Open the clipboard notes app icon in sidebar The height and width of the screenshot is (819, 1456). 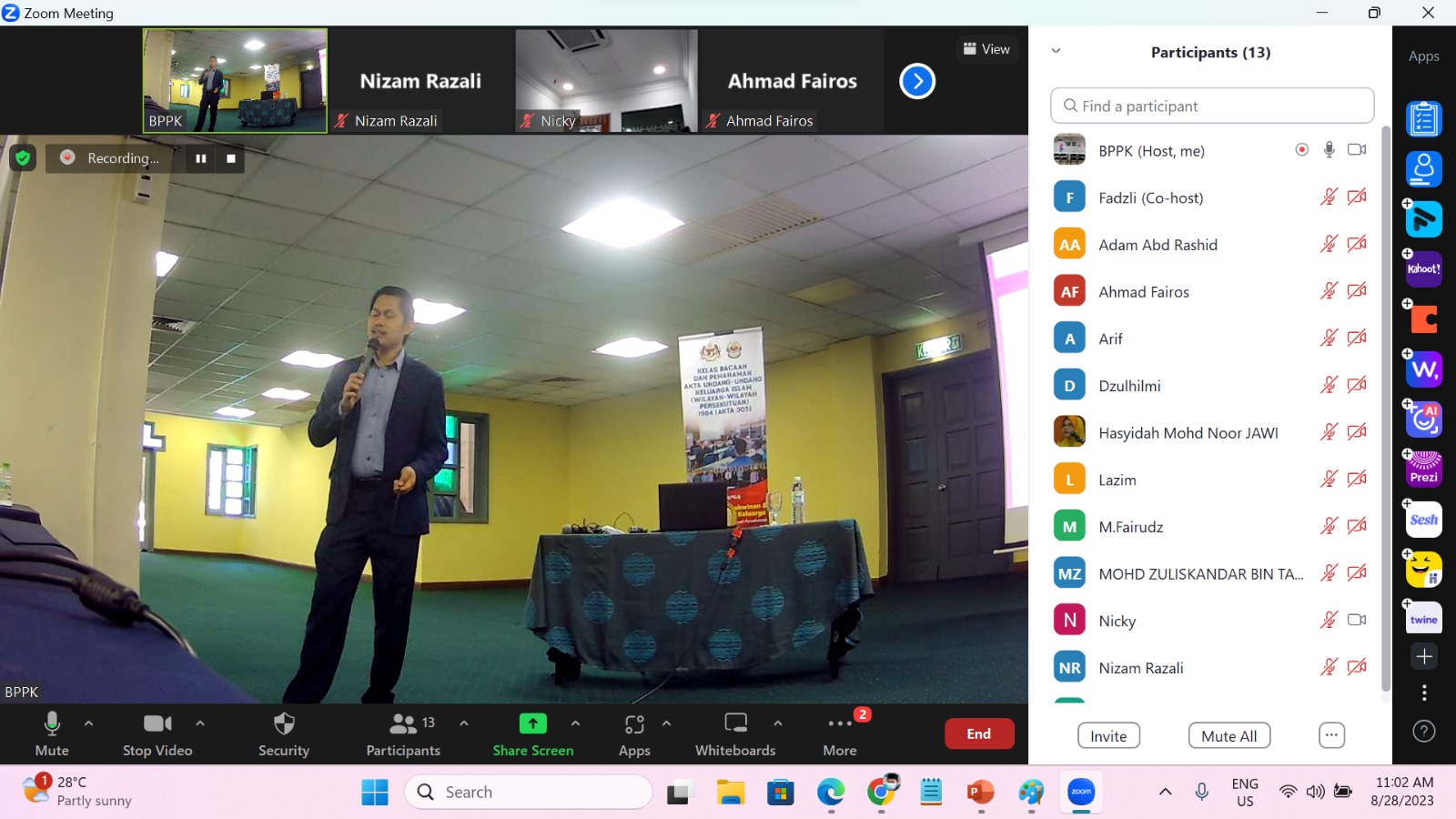[1424, 119]
